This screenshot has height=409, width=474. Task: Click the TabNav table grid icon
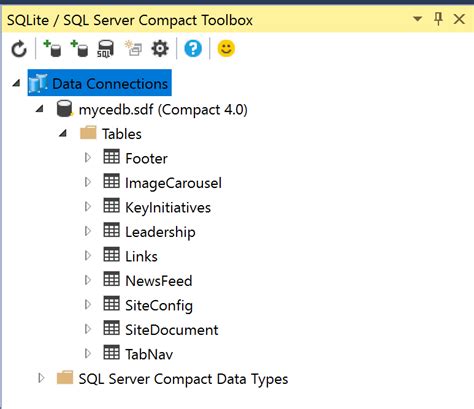[111, 352]
